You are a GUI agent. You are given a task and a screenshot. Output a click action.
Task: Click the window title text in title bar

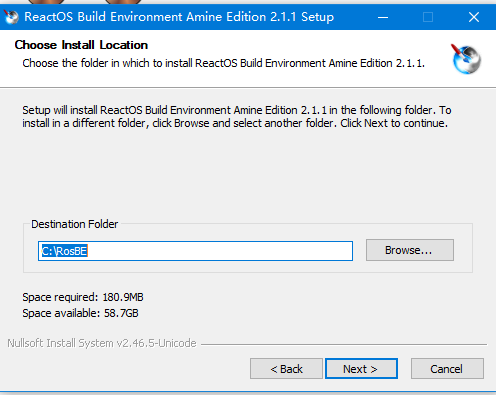pos(179,17)
